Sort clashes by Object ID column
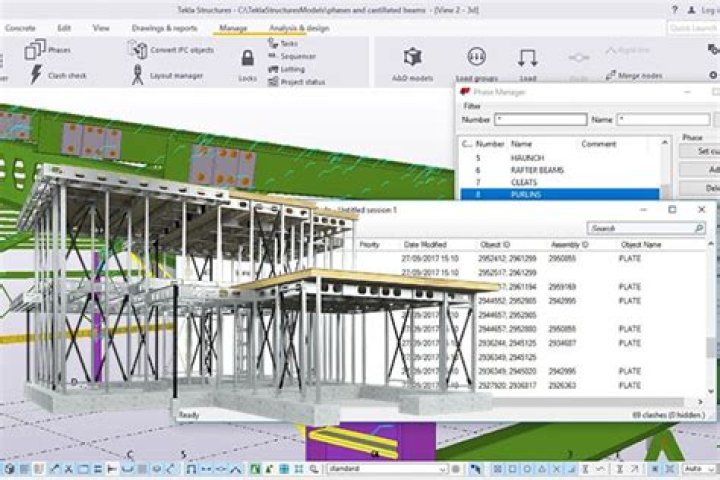Image resolution: width=720 pixels, height=480 pixels. coord(495,244)
